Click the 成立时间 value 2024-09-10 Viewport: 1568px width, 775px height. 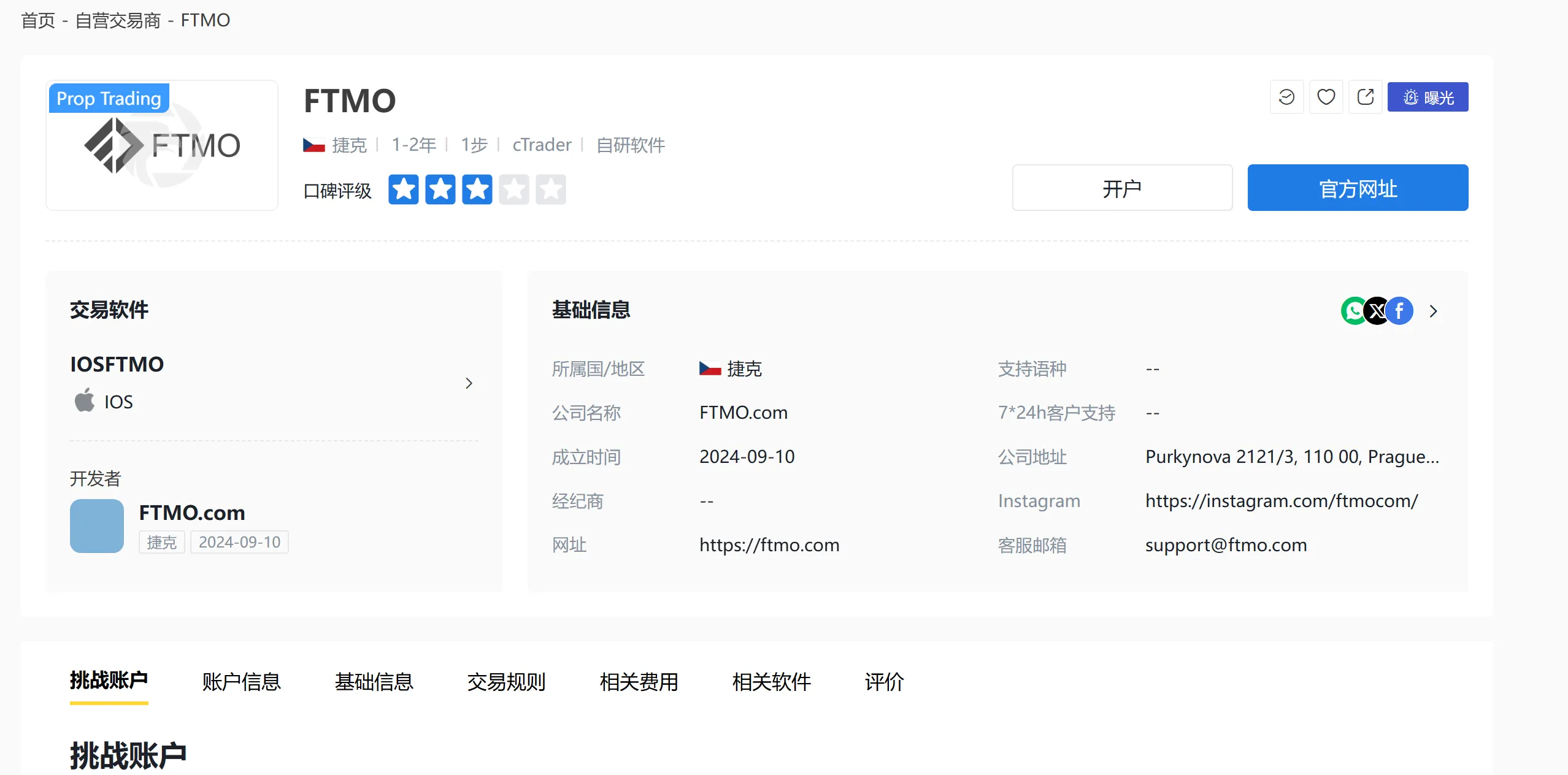pyautogui.click(x=747, y=457)
